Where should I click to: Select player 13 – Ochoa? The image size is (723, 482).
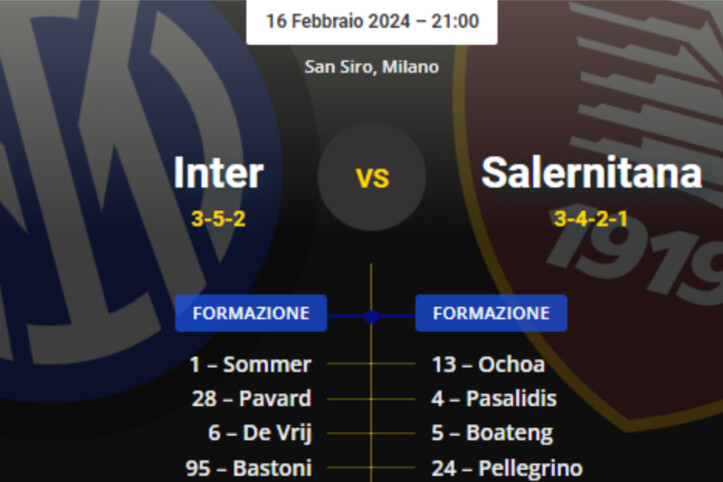click(488, 365)
